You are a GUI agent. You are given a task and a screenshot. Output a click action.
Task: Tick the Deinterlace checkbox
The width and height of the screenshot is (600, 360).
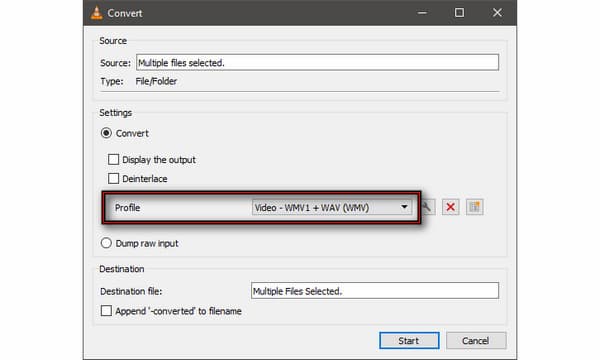[x=113, y=178]
